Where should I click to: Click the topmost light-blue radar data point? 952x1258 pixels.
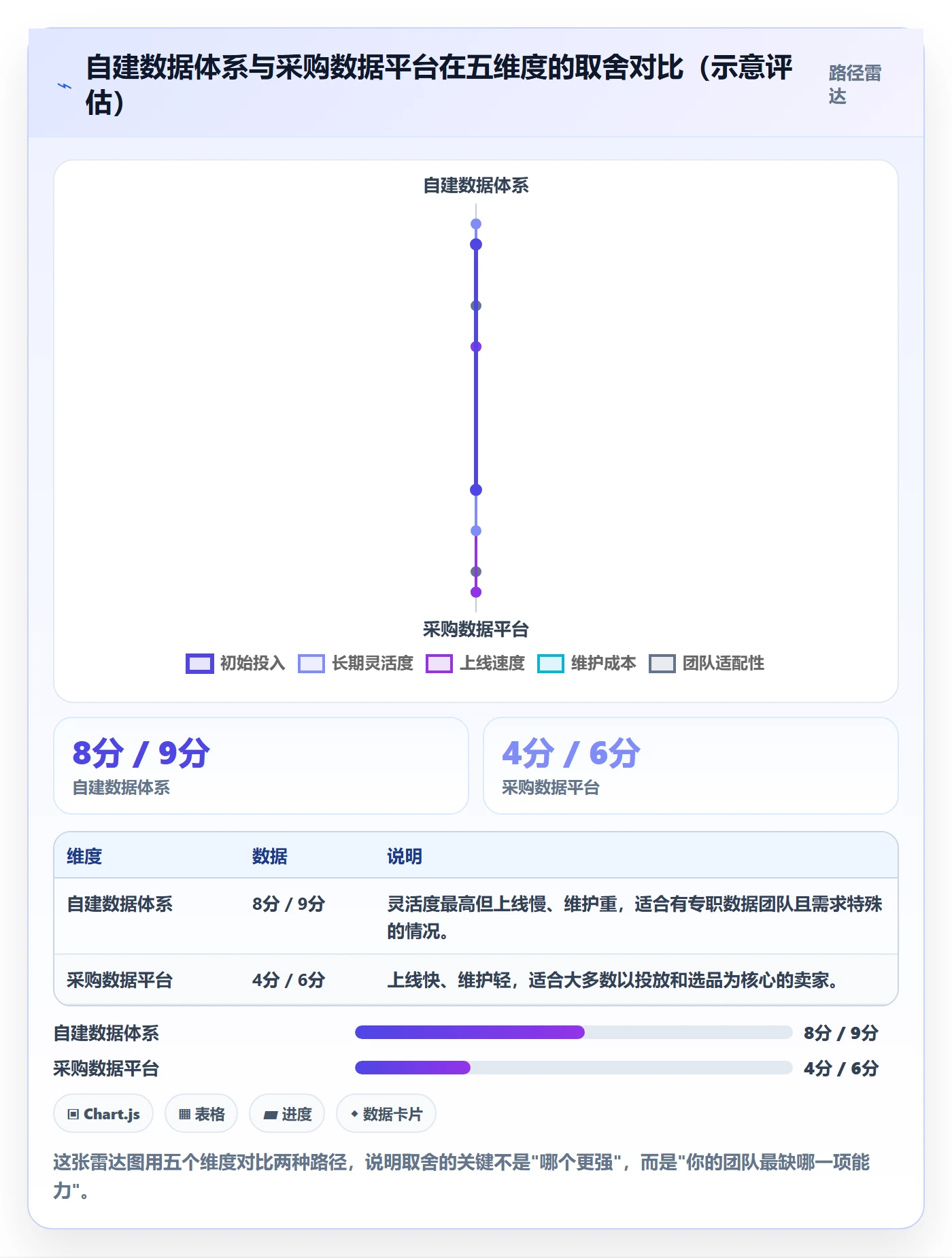(x=476, y=224)
